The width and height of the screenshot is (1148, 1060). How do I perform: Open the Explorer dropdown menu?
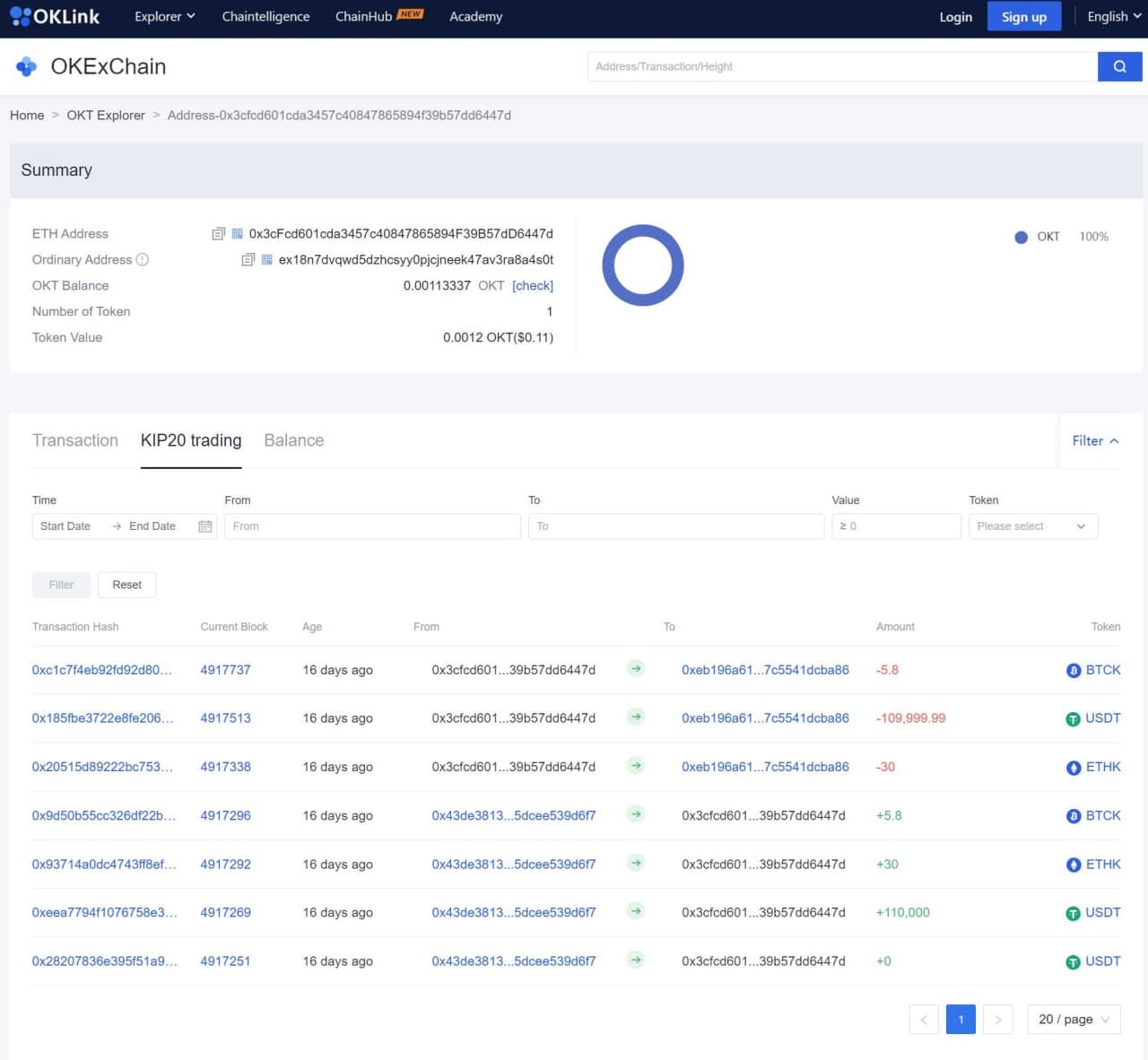165,16
